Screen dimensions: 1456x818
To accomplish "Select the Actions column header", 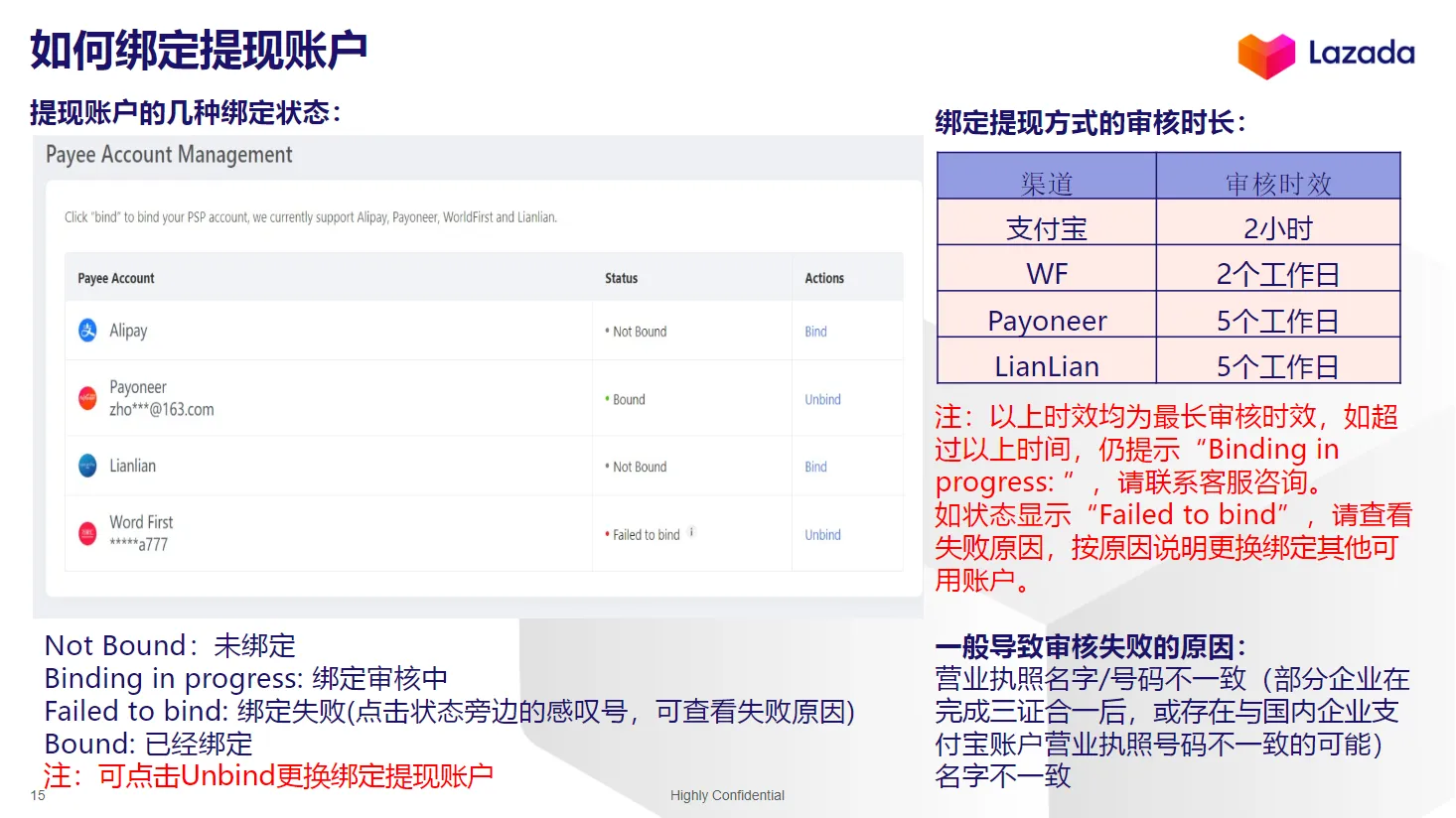I will click(824, 277).
